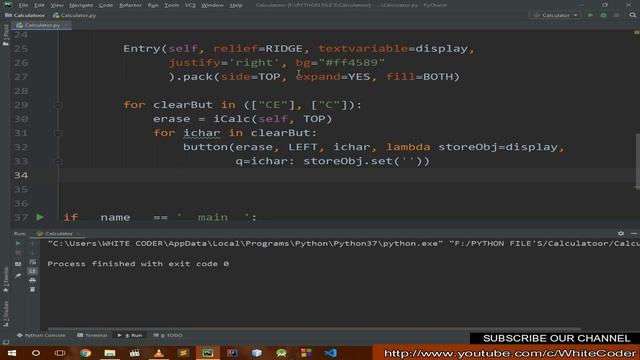Open the Window menu

point(212,5)
